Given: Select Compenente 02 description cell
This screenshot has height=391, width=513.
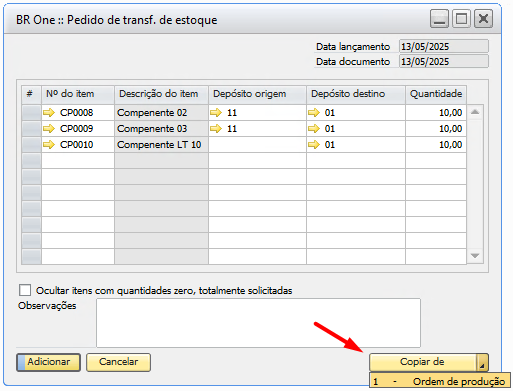Looking at the screenshot, I should pos(162,113).
